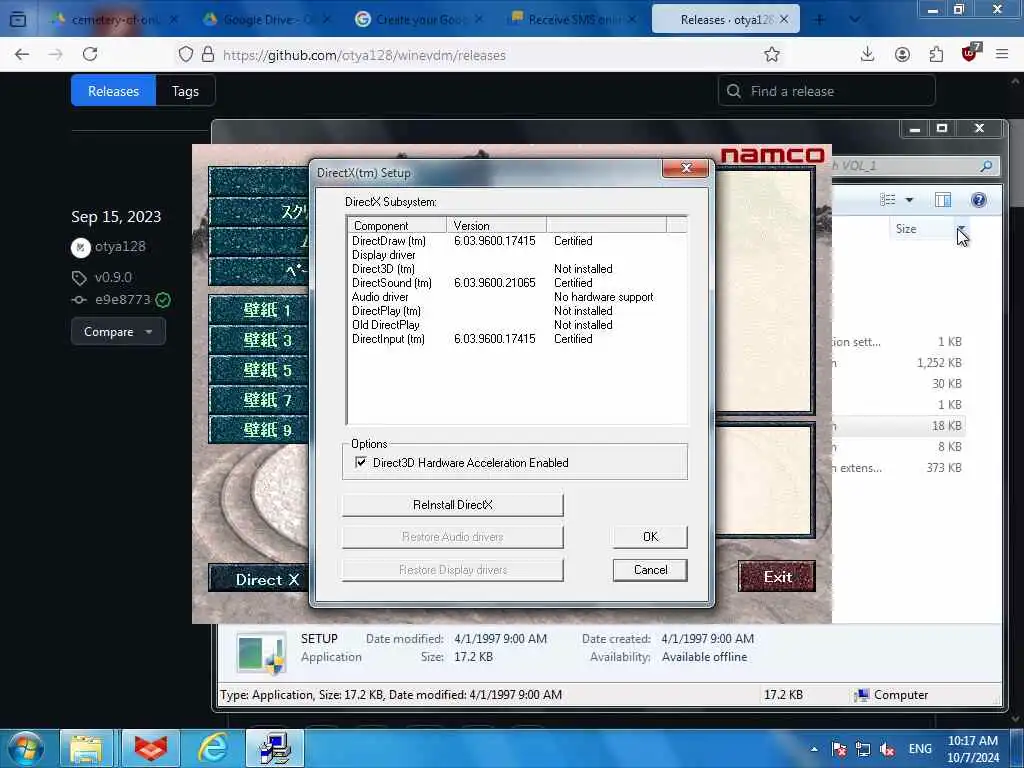The image size is (1024, 768).
Task: Click the taskbar setup program icon
Action: point(275,748)
